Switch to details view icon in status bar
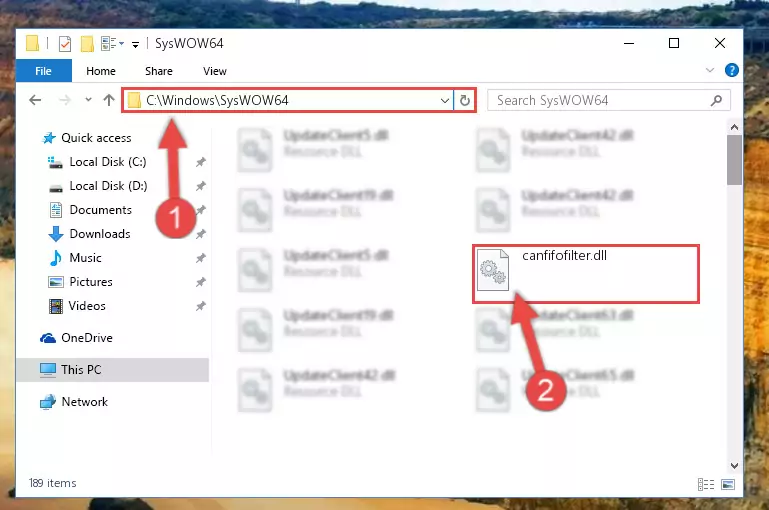 pyautogui.click(x=706, y=484)
